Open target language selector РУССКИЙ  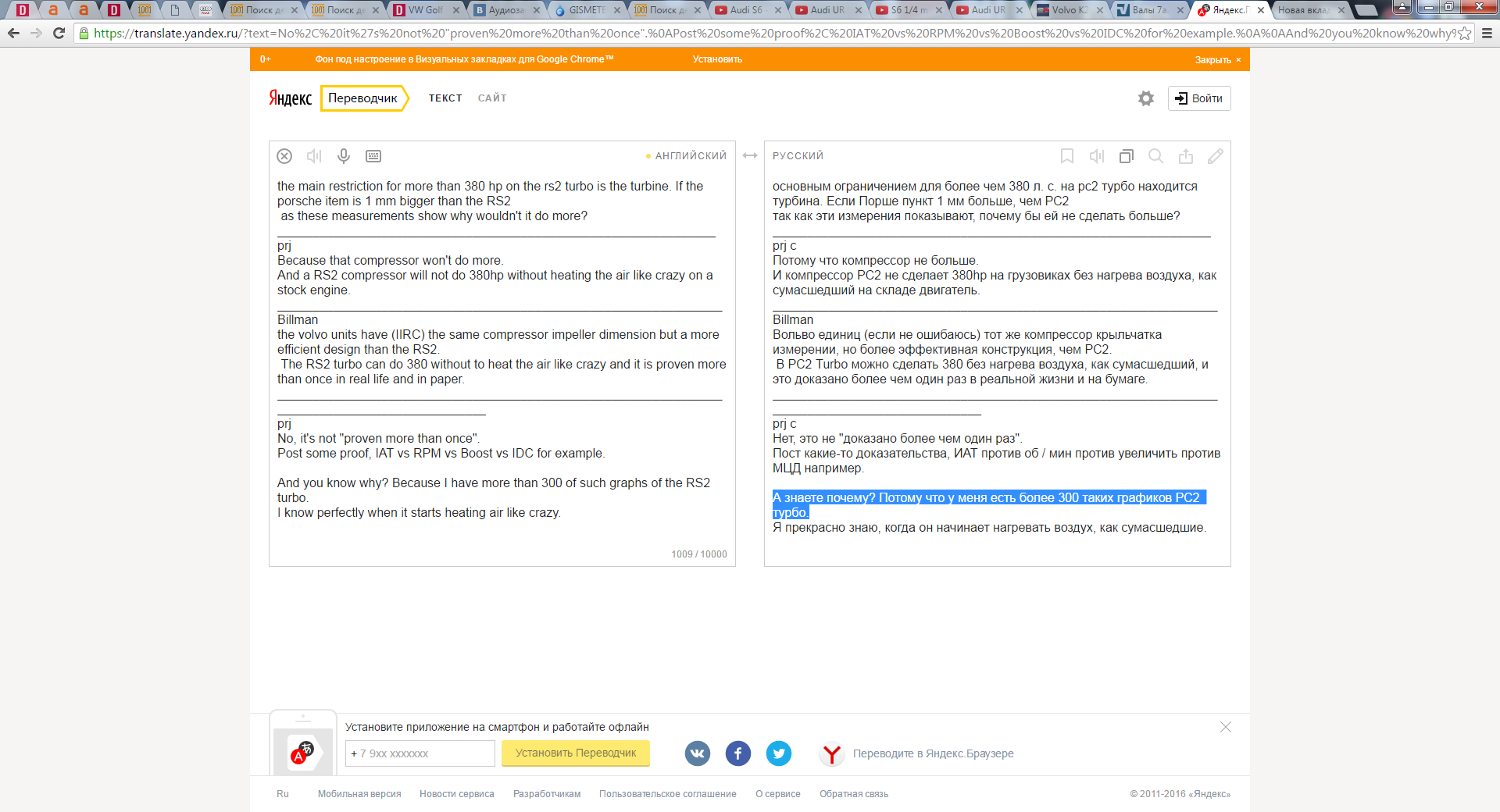798,156
